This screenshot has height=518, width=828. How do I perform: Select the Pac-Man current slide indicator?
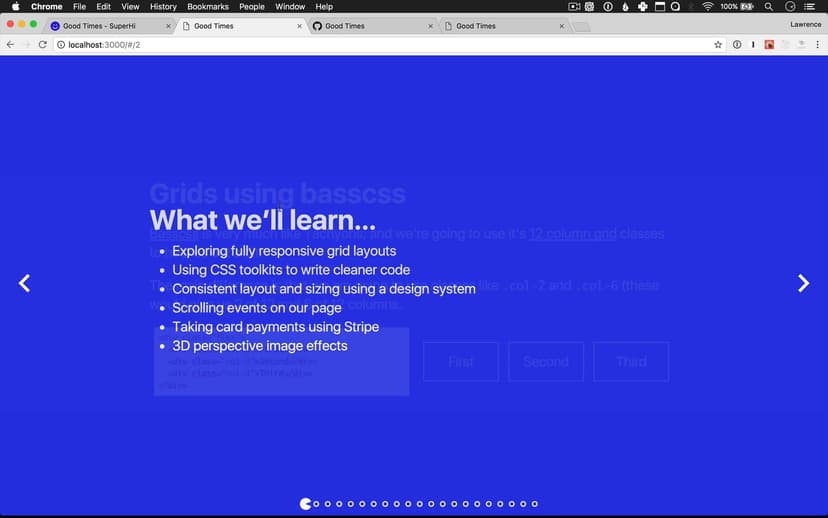(305, 504)
